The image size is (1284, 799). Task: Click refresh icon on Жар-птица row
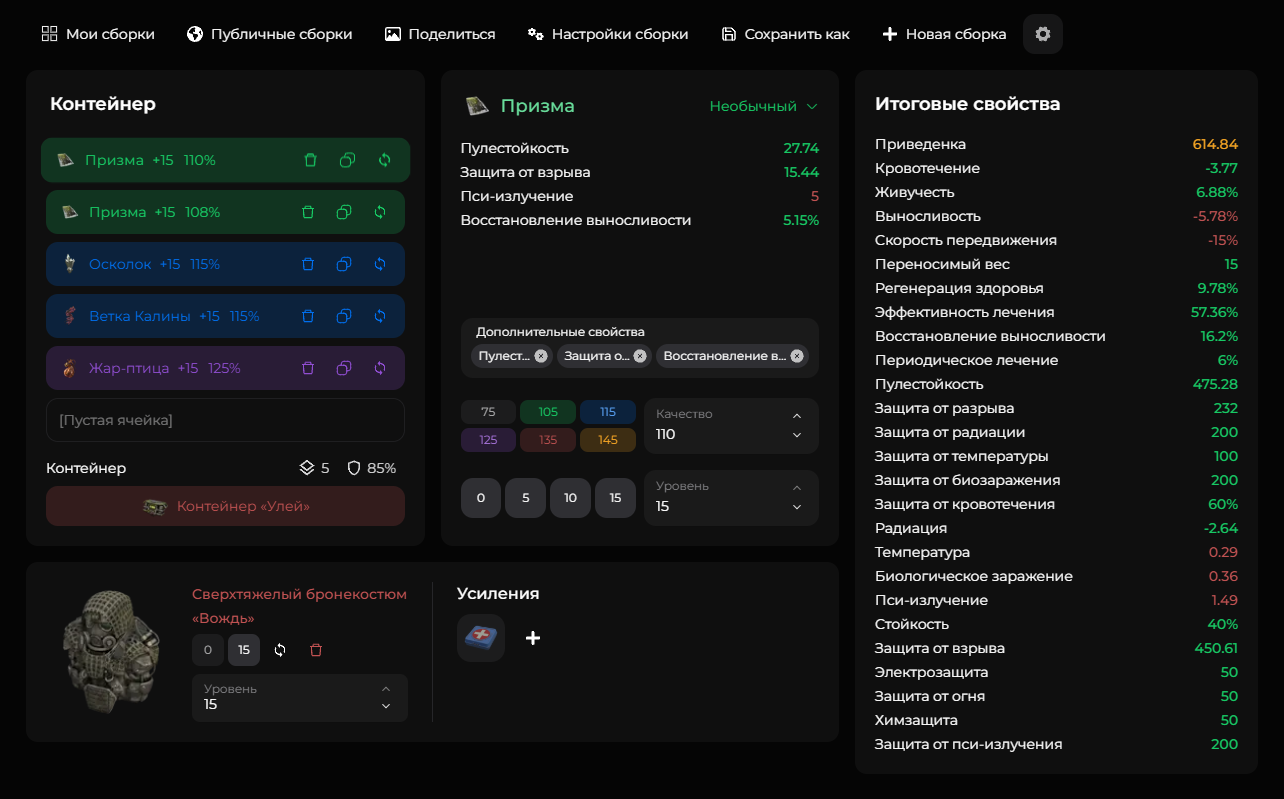[380, 368]
